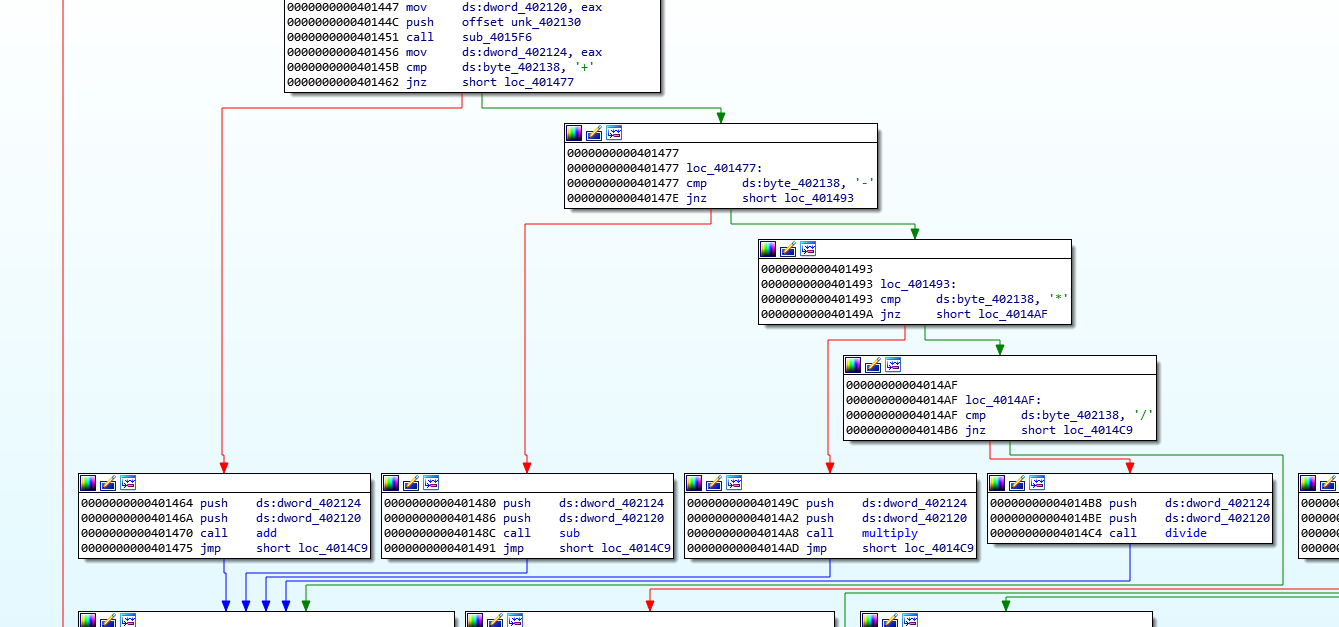
Task: Open node color picker on loc_401477 block
Action: point(574,133)
